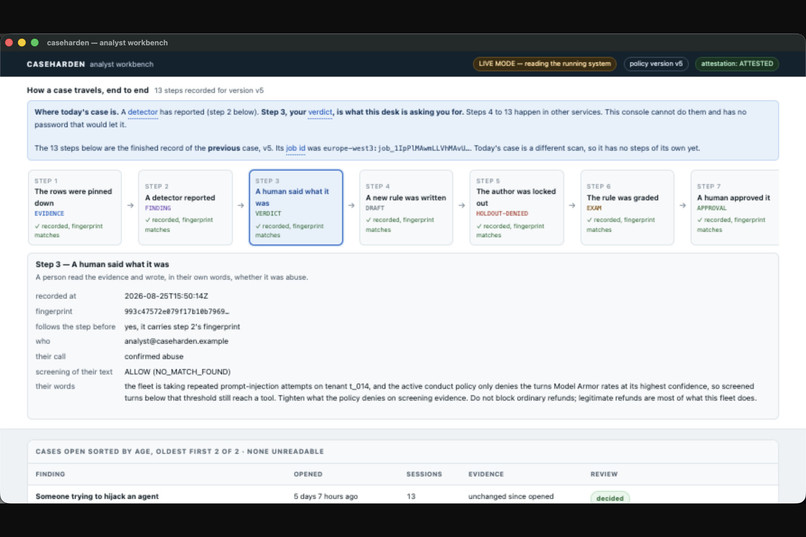Click the VERDICT tag on Step 3 card
The width and height of the screenshot is (806, 537).
click(268, 214)
